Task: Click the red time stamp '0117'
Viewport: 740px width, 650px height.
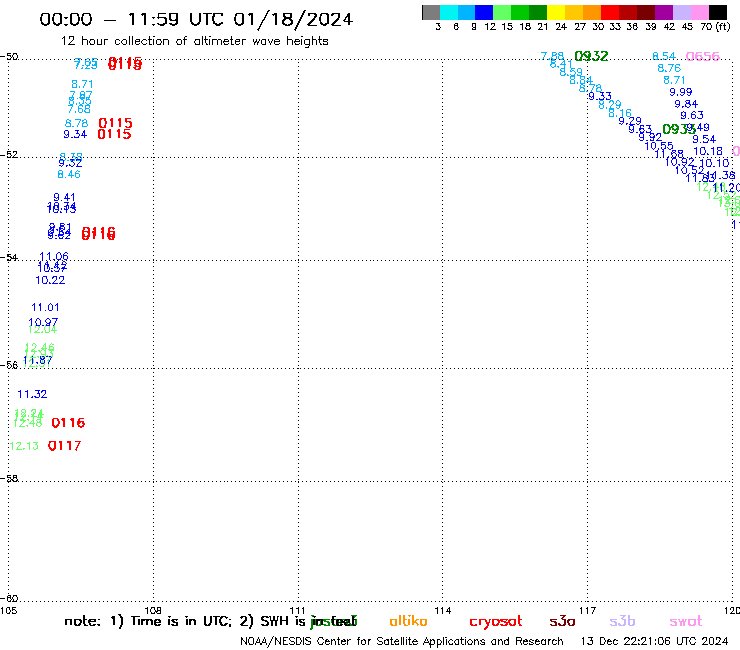Action: pos(65,446)
